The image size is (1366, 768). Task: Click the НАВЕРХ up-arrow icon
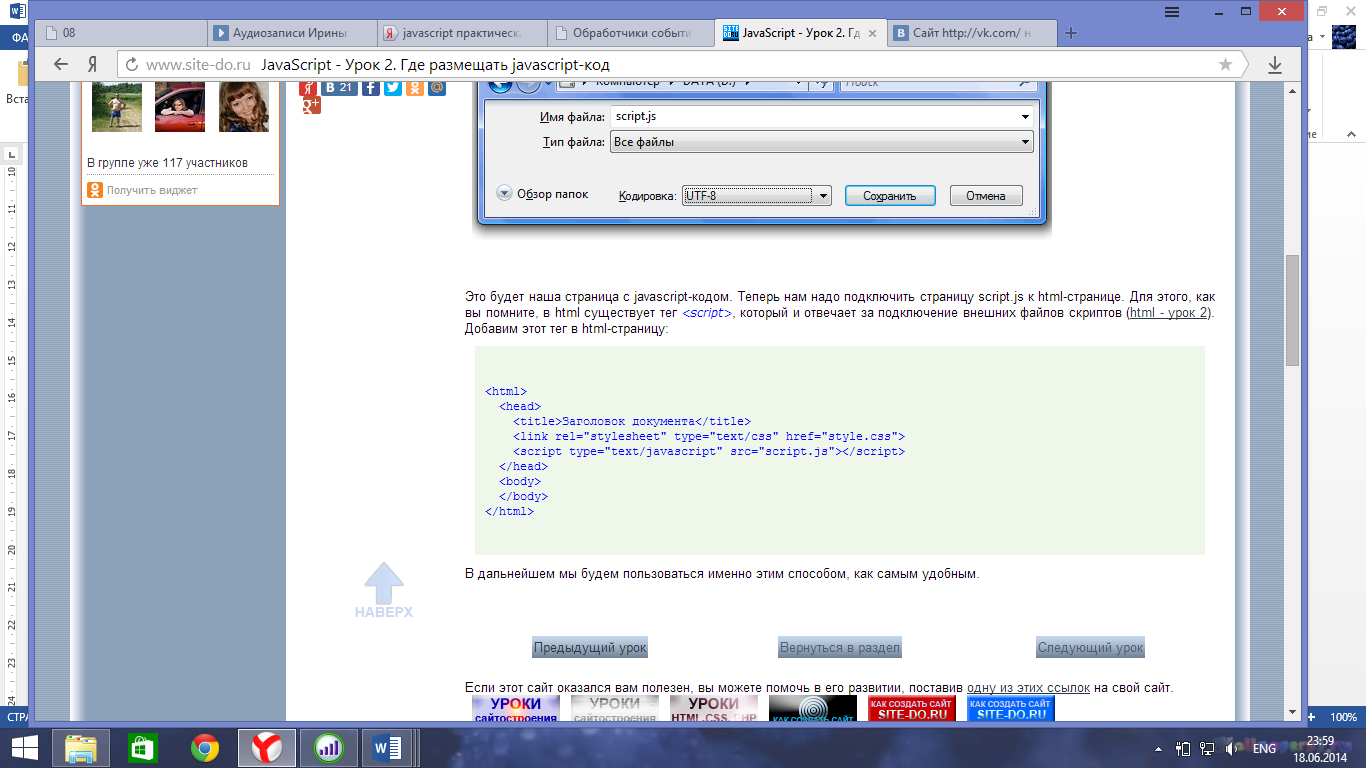pyautogui.click(x=384, y=590)
